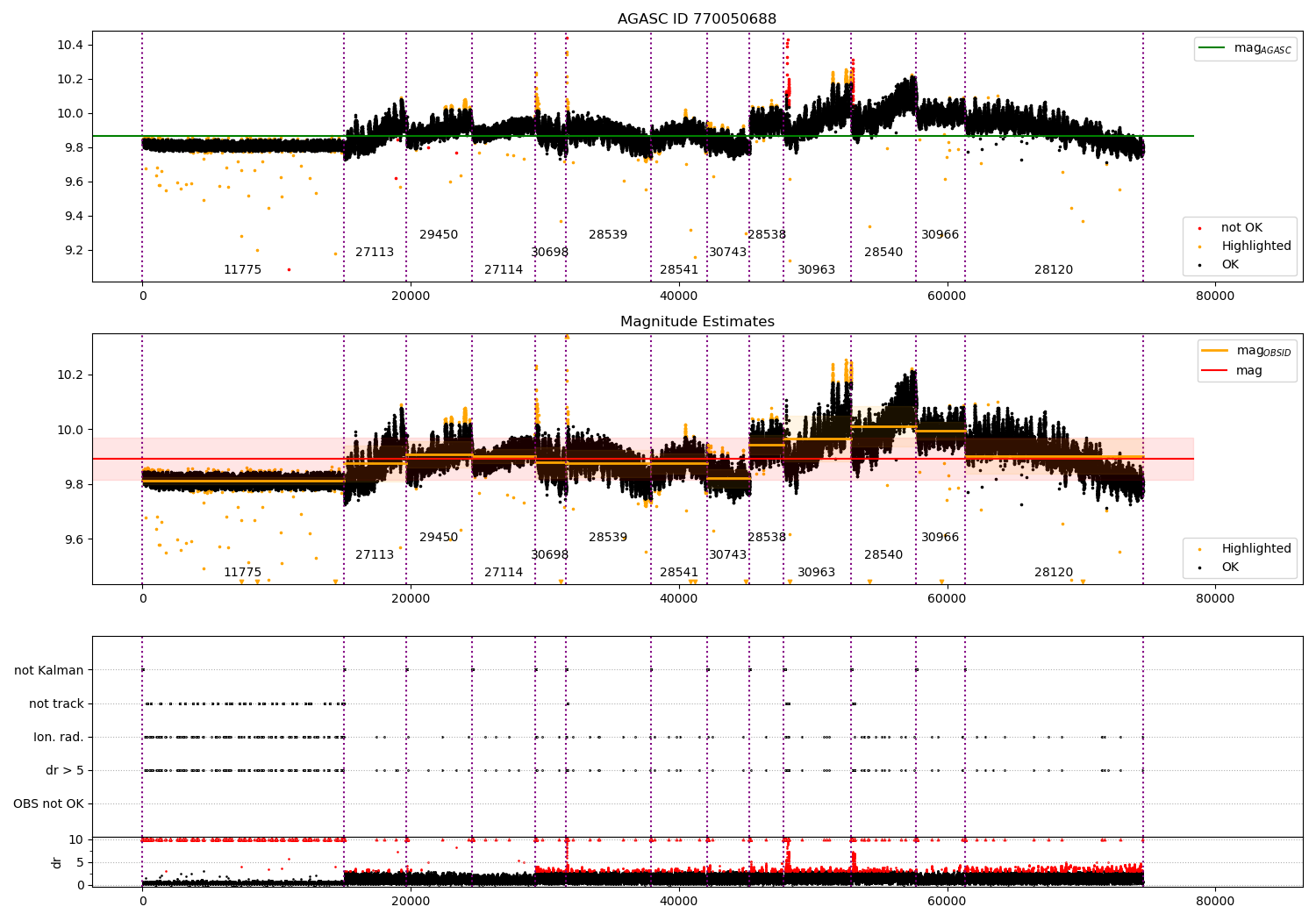Click the 'OBS not OK' y-axis label

tap(48, 804)
